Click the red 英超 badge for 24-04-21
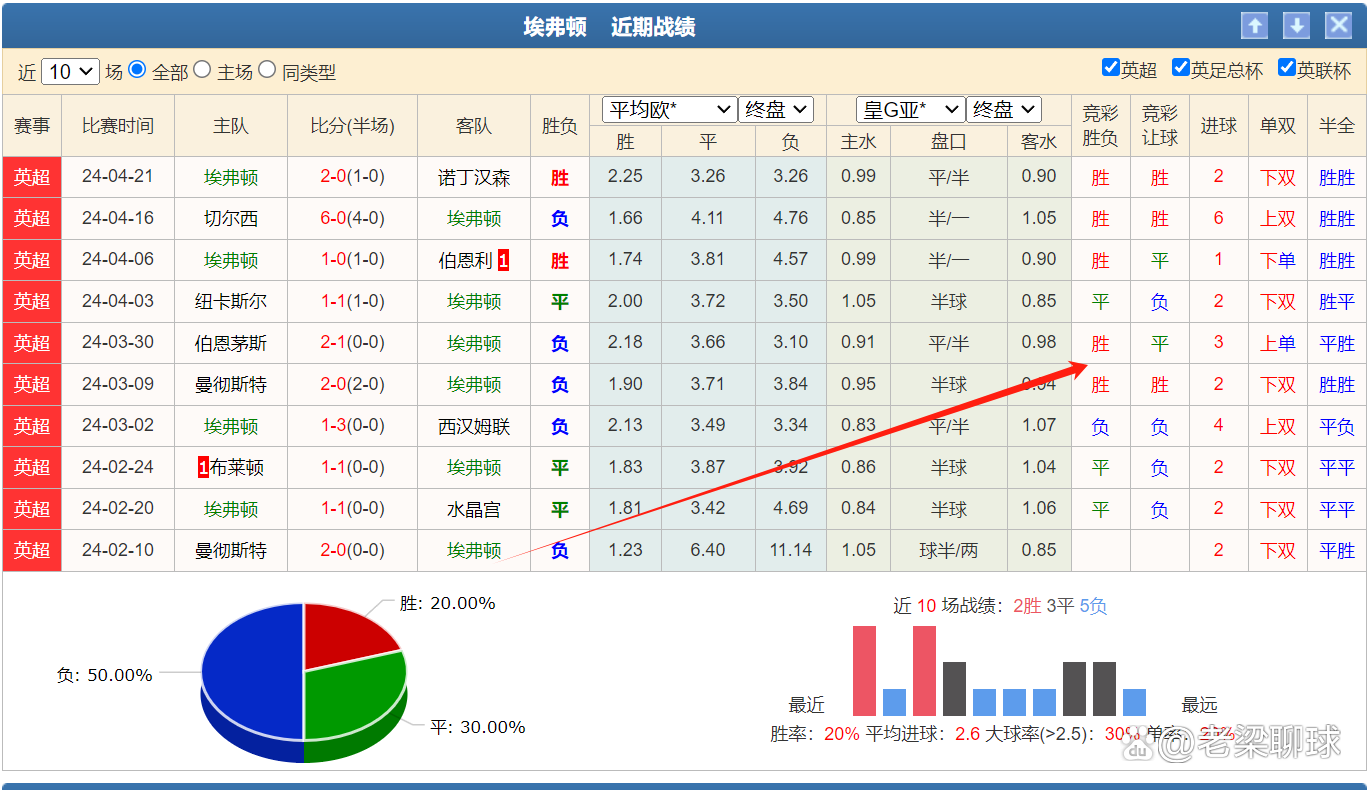 32,177
